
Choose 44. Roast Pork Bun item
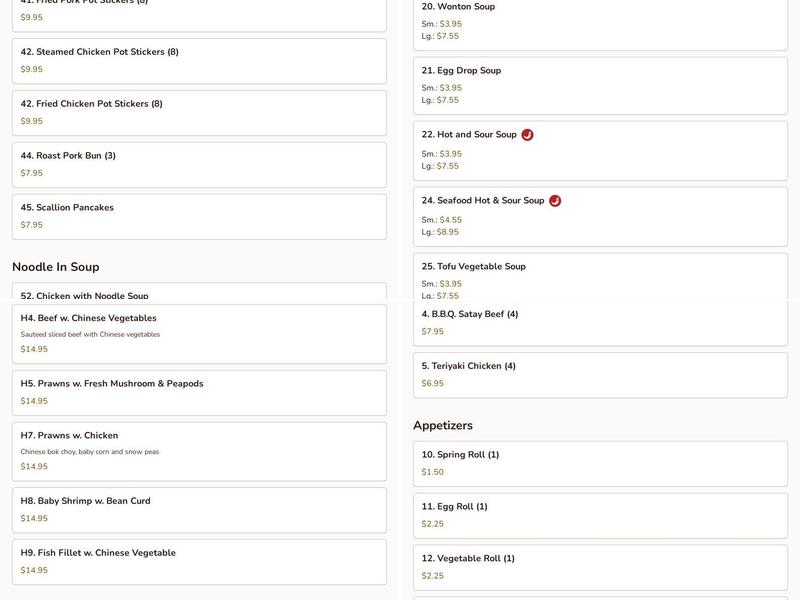(199, 165)
